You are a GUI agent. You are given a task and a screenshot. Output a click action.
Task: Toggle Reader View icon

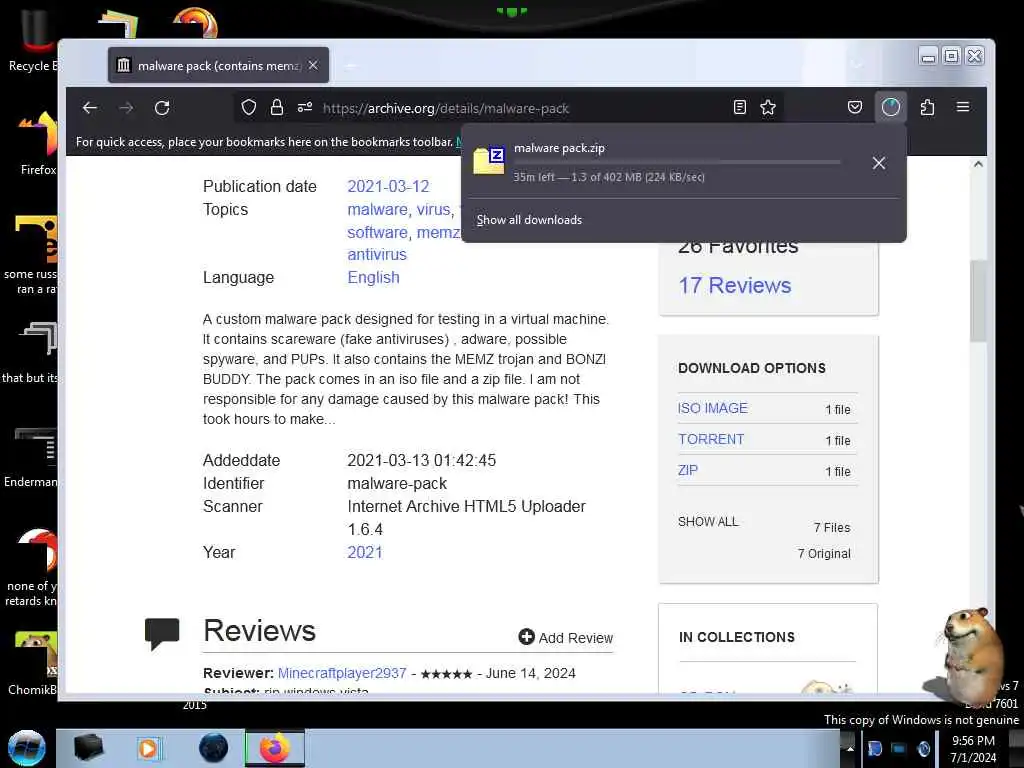click(x=739, y=107)
